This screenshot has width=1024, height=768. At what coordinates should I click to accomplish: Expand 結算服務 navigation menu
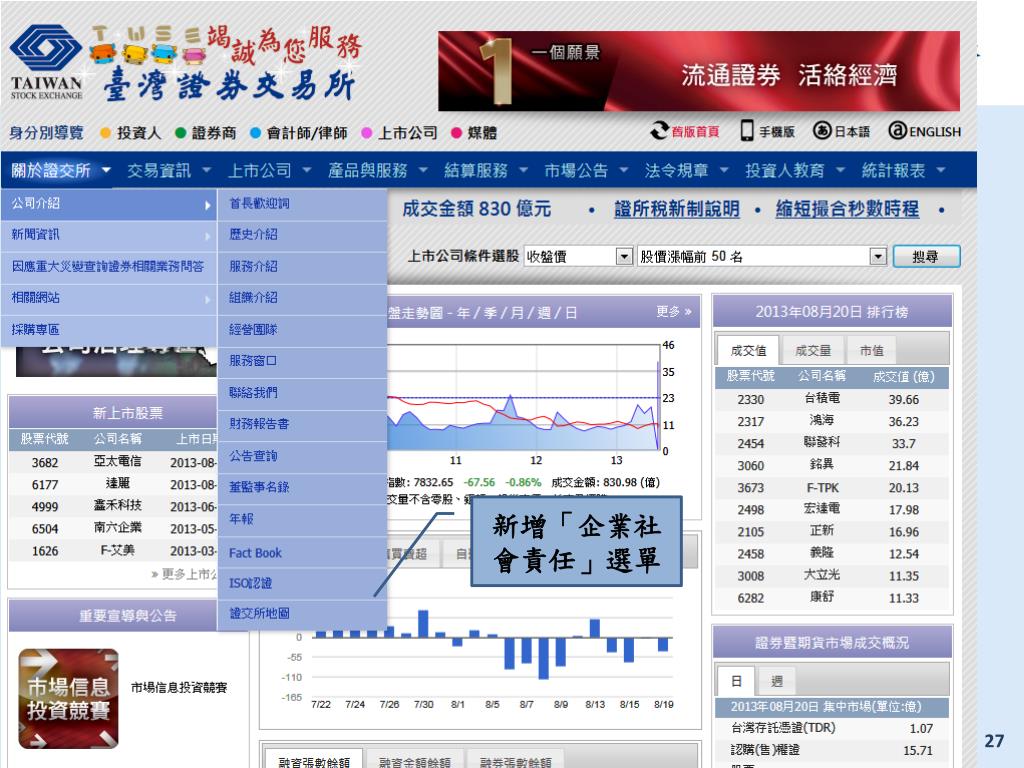click(x=485, y=170)
